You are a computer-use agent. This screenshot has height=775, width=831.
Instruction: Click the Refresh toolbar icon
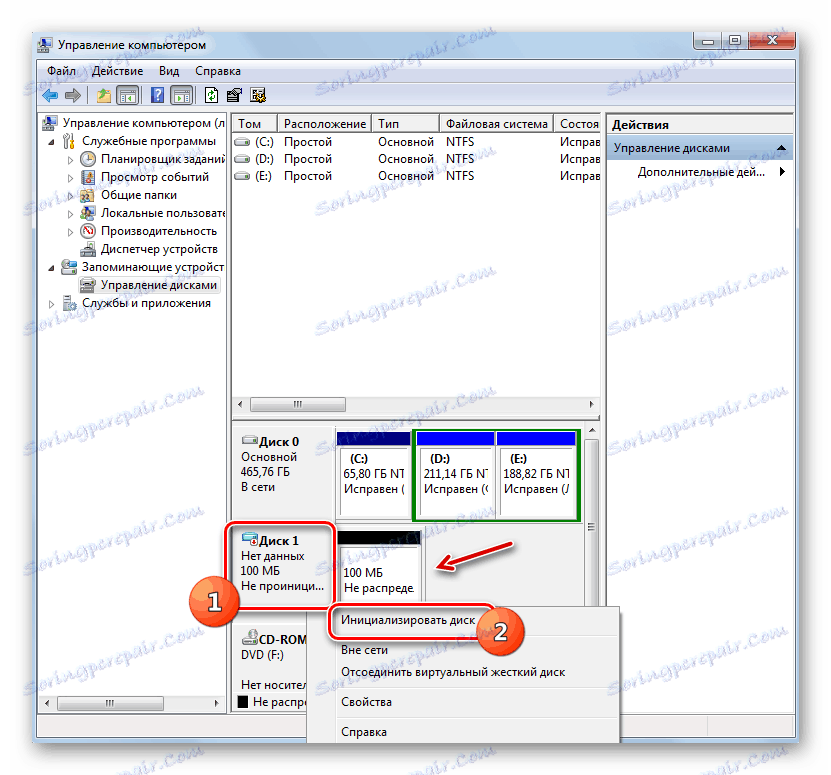tap(211, 95)
